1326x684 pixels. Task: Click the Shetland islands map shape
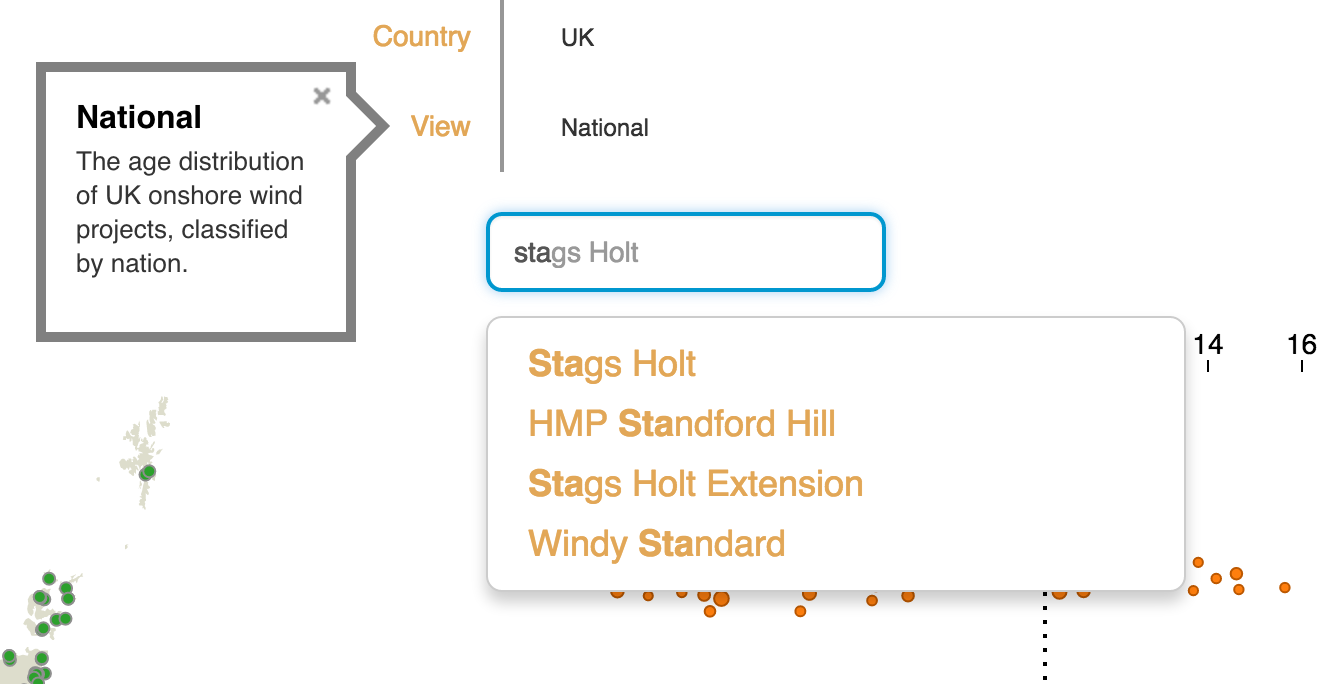145,445
